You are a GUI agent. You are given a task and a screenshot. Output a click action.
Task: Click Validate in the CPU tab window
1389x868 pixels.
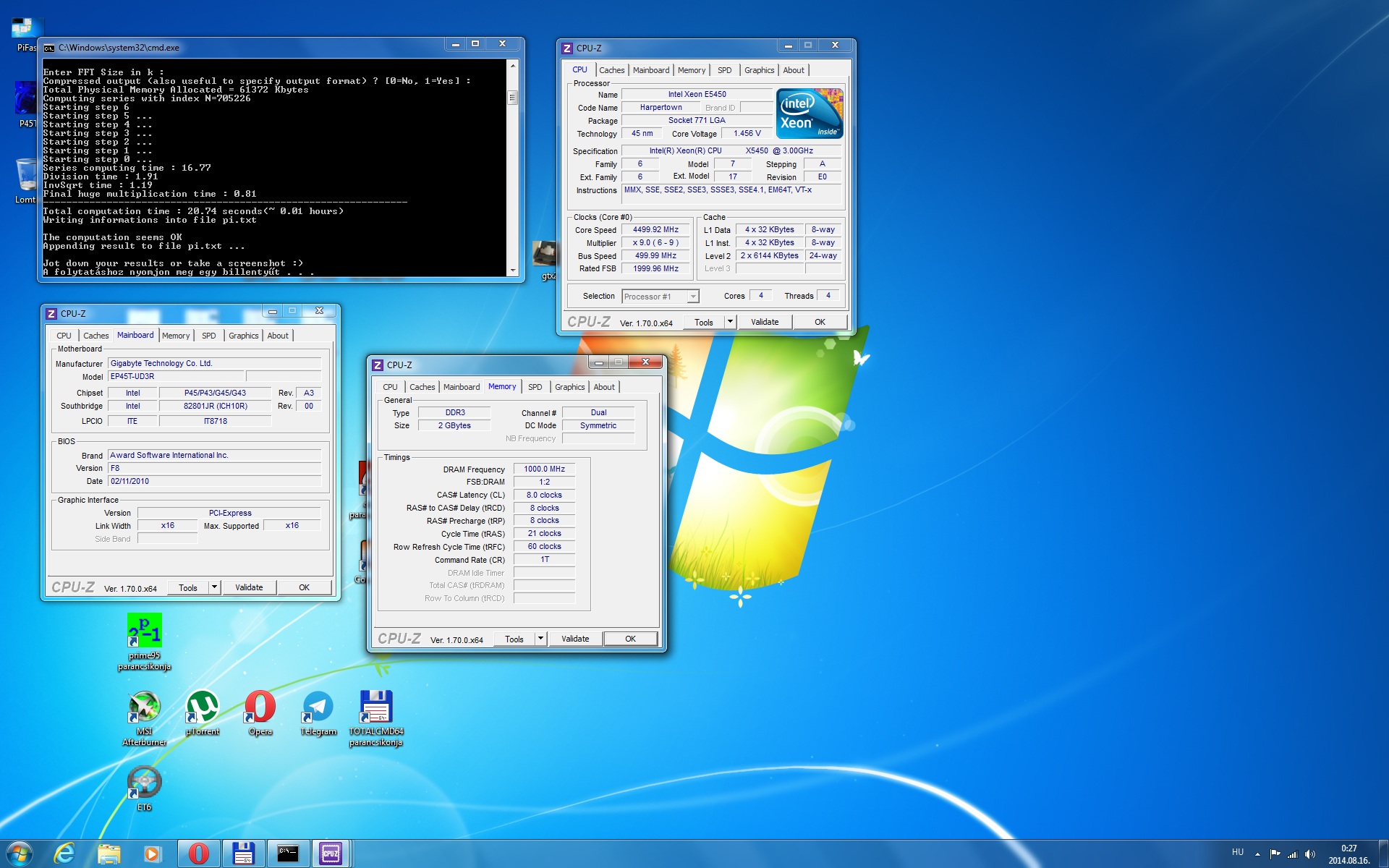tap(765, 322)
